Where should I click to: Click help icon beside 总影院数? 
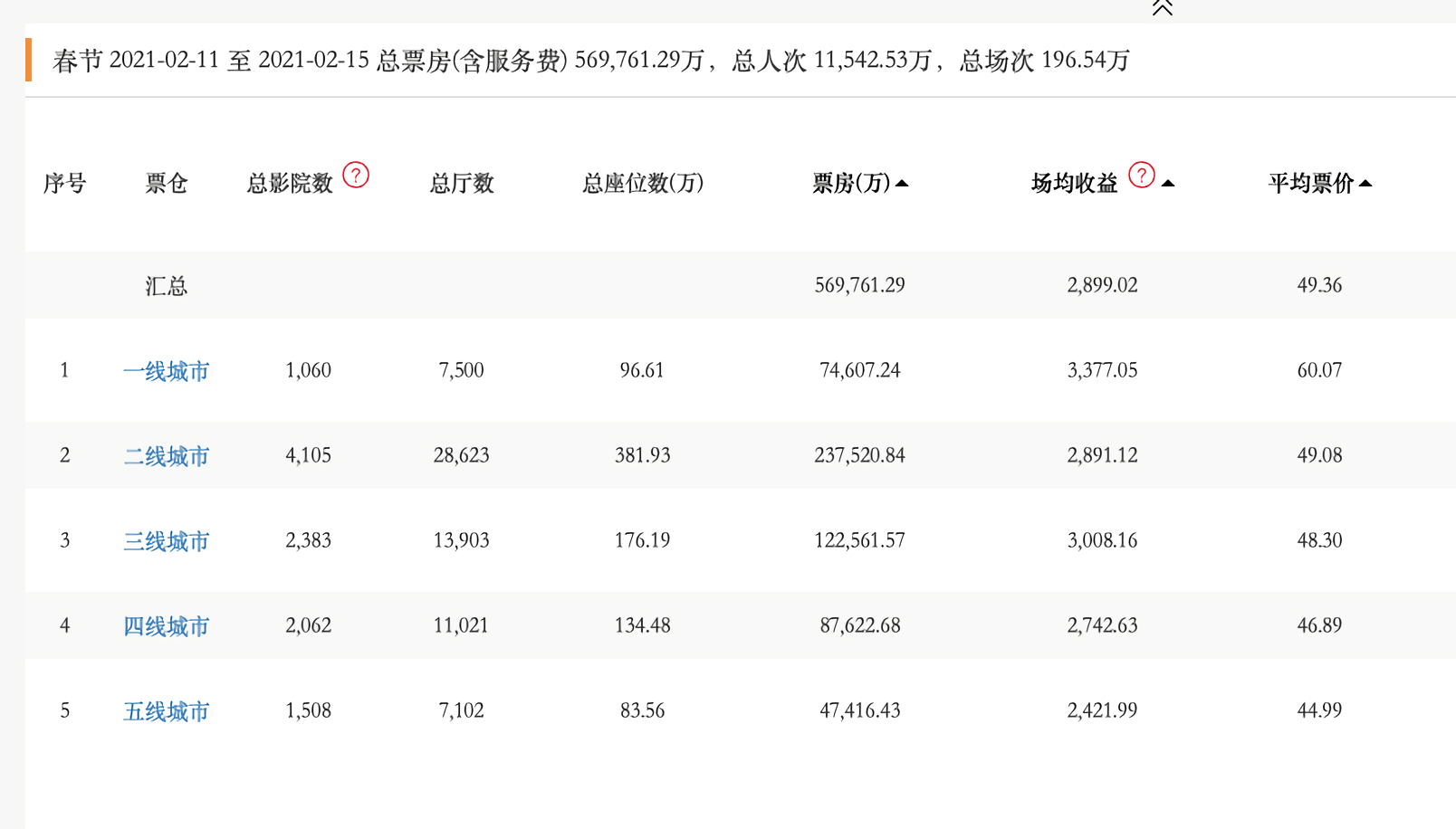[x=356, y=175]
